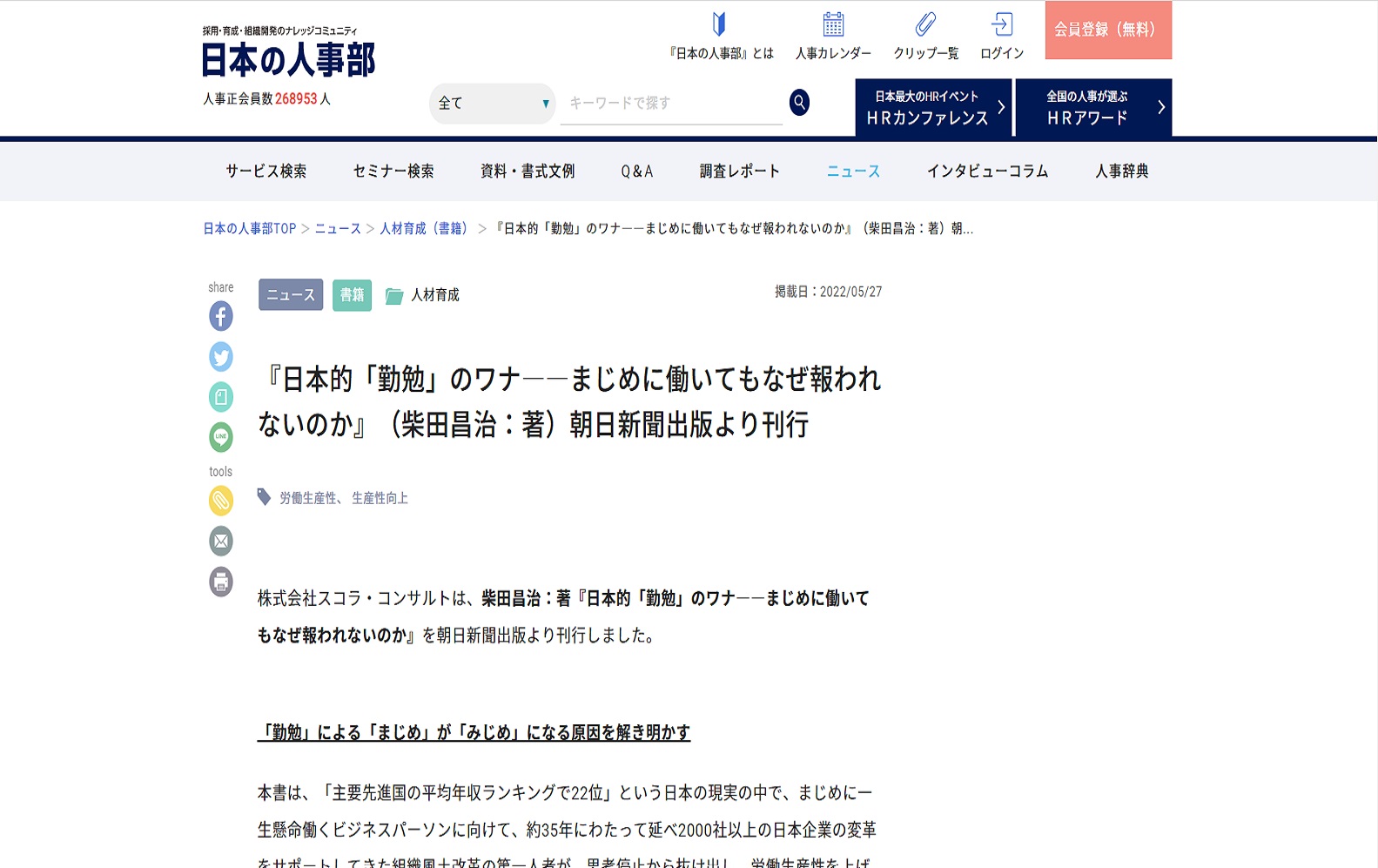Open the HRカンファレンス banner arrow

coord(1001,108)
